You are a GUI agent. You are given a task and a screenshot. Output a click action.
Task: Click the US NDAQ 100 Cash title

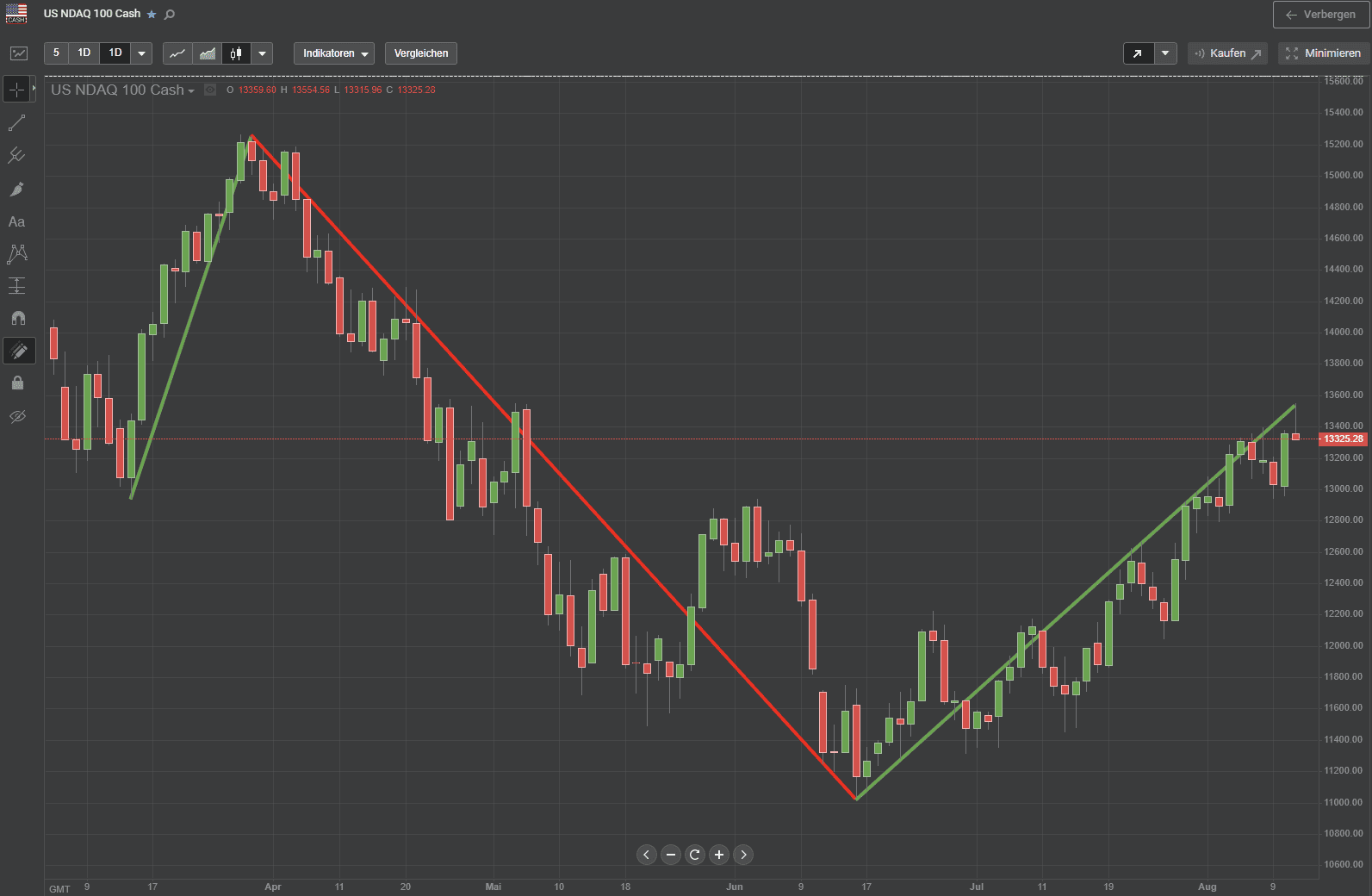point(92,14)
